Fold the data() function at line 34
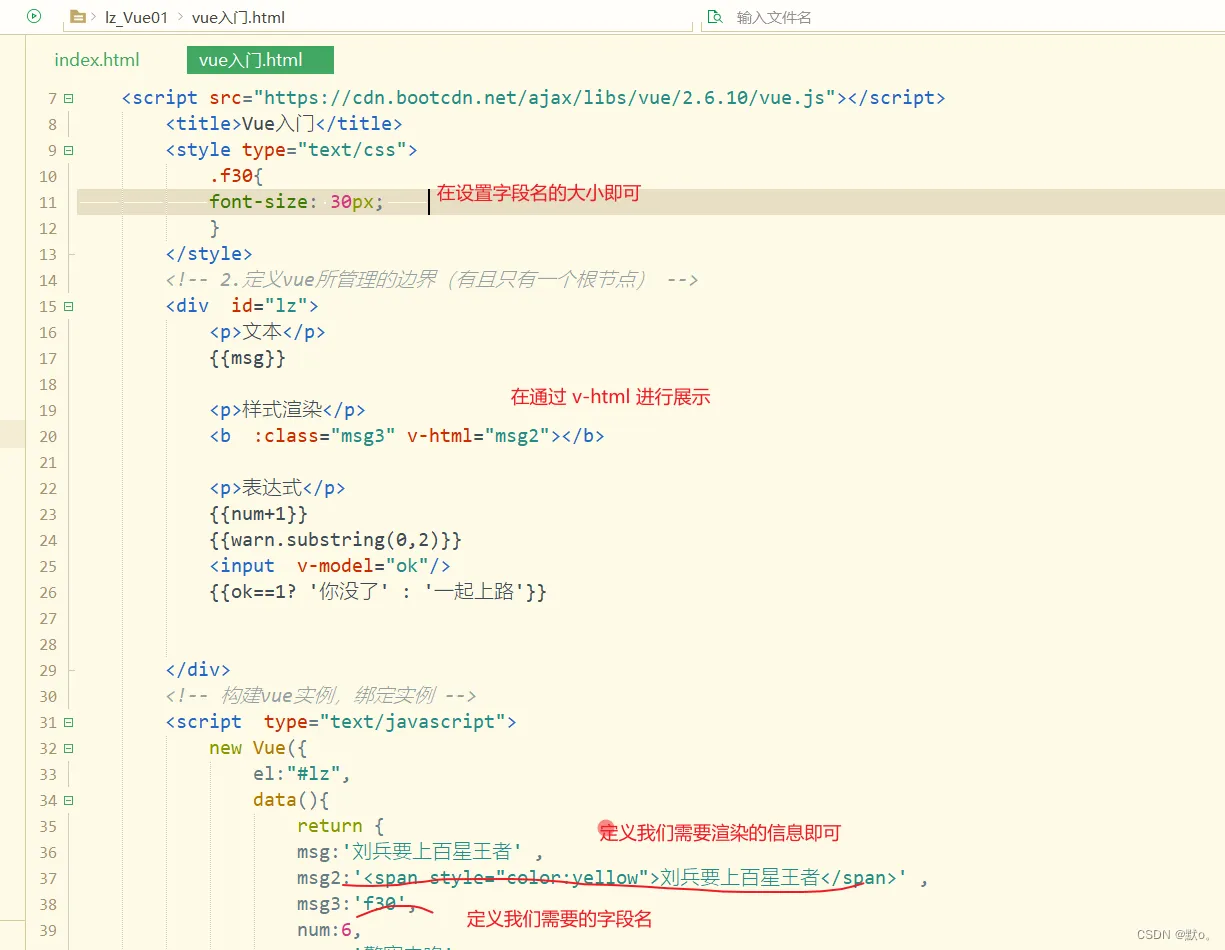This screenshot has height=950, width=1225. point(68,800)
